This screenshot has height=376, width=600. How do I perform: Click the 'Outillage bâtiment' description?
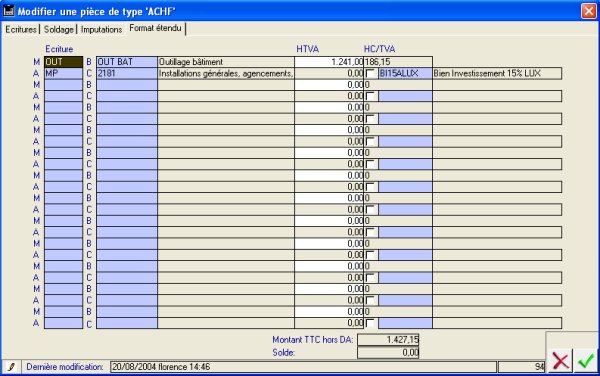click(226, 62)
